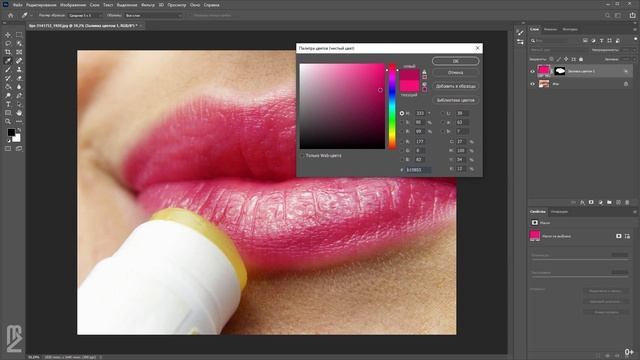Select the H hue radio button

click(x=402, y=113)
